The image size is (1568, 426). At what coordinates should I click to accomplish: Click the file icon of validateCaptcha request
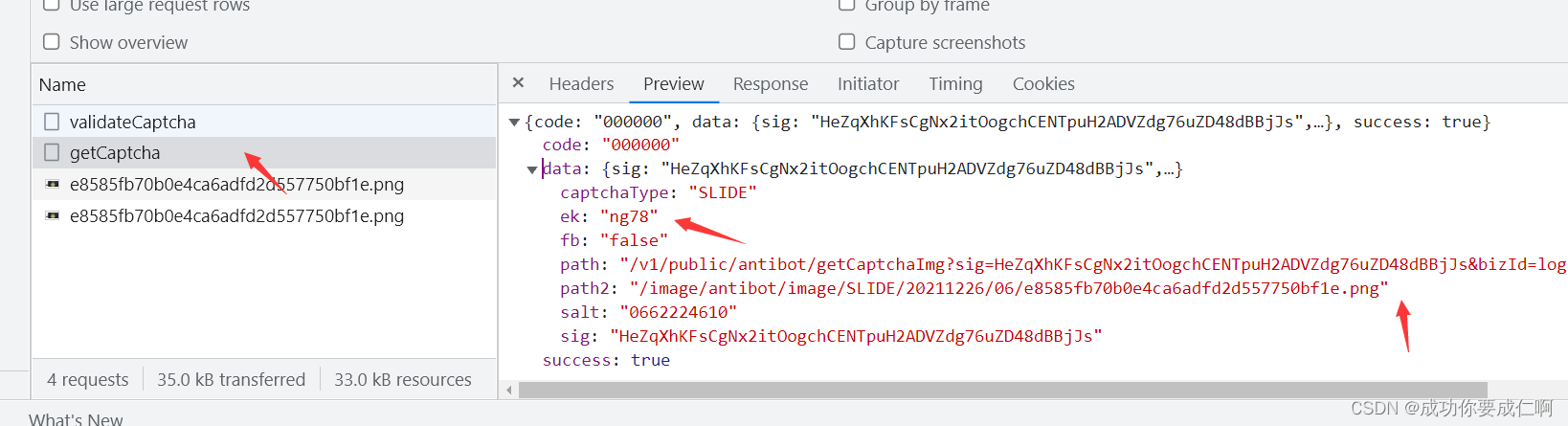tap(52, 122)
